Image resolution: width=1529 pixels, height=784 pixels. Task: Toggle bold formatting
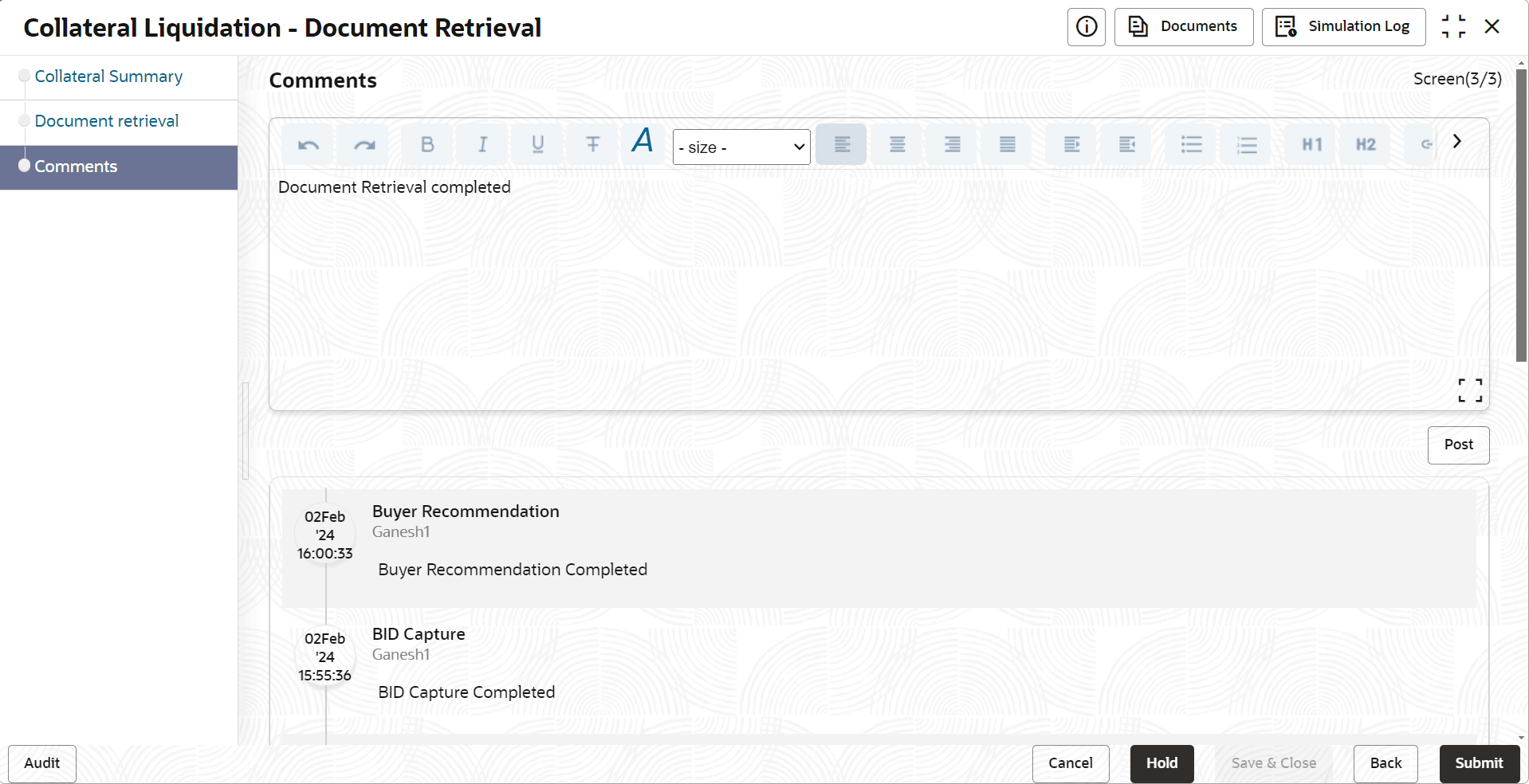[x=427, y=144]
